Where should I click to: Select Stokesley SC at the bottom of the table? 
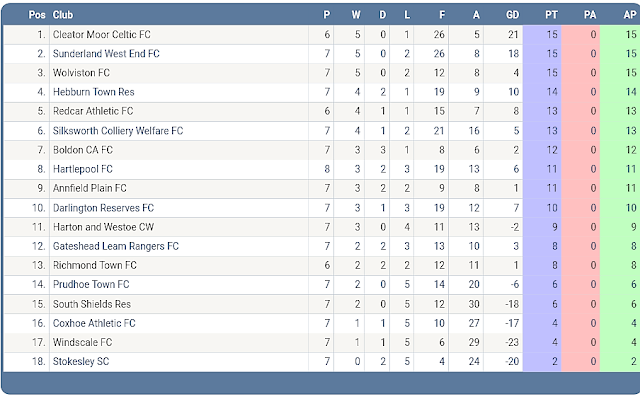click(x=81, y=362)
